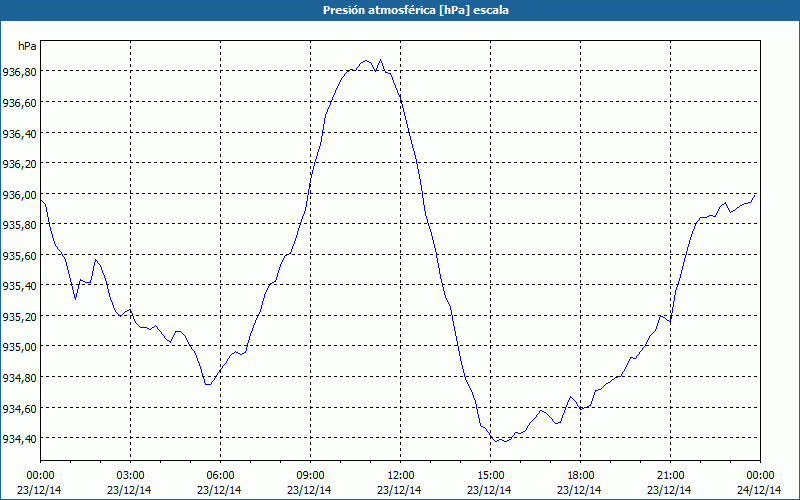This screenshot has height=500, width=800.
Task: Click the 935,00 y-axis value
Action: (19, 347)
